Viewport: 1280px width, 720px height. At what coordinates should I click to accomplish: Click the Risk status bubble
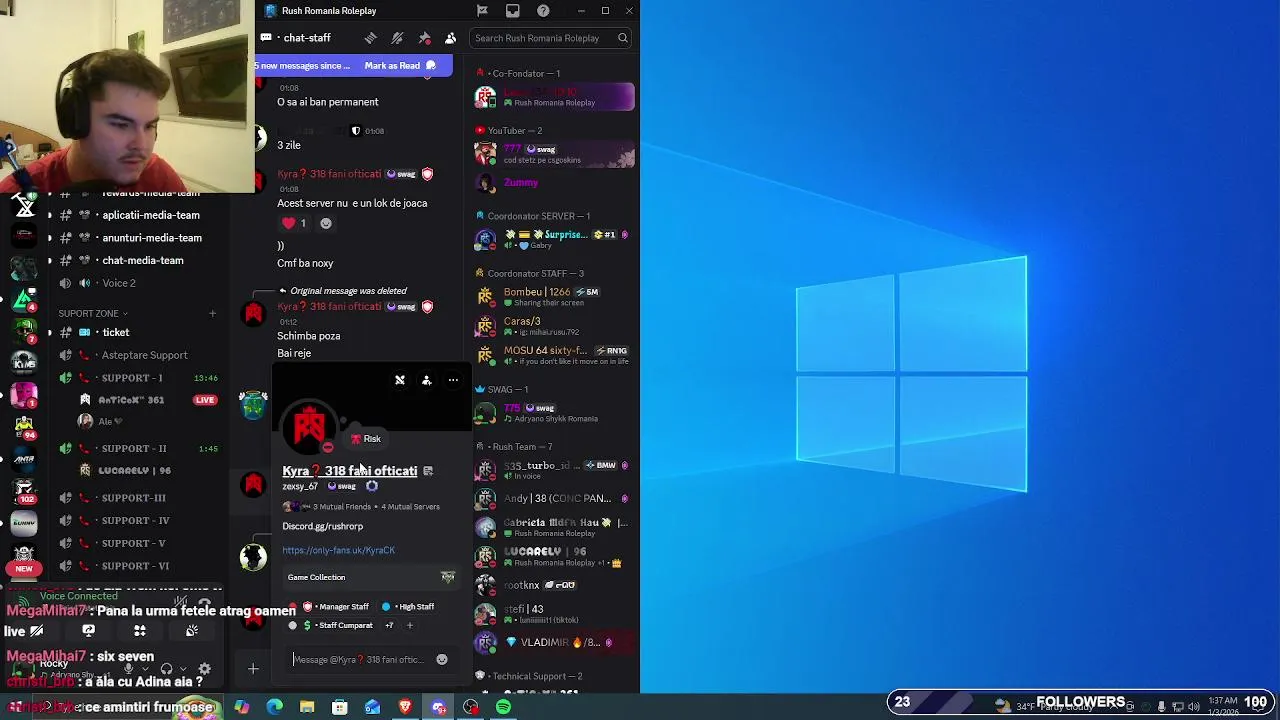(366, 439)
